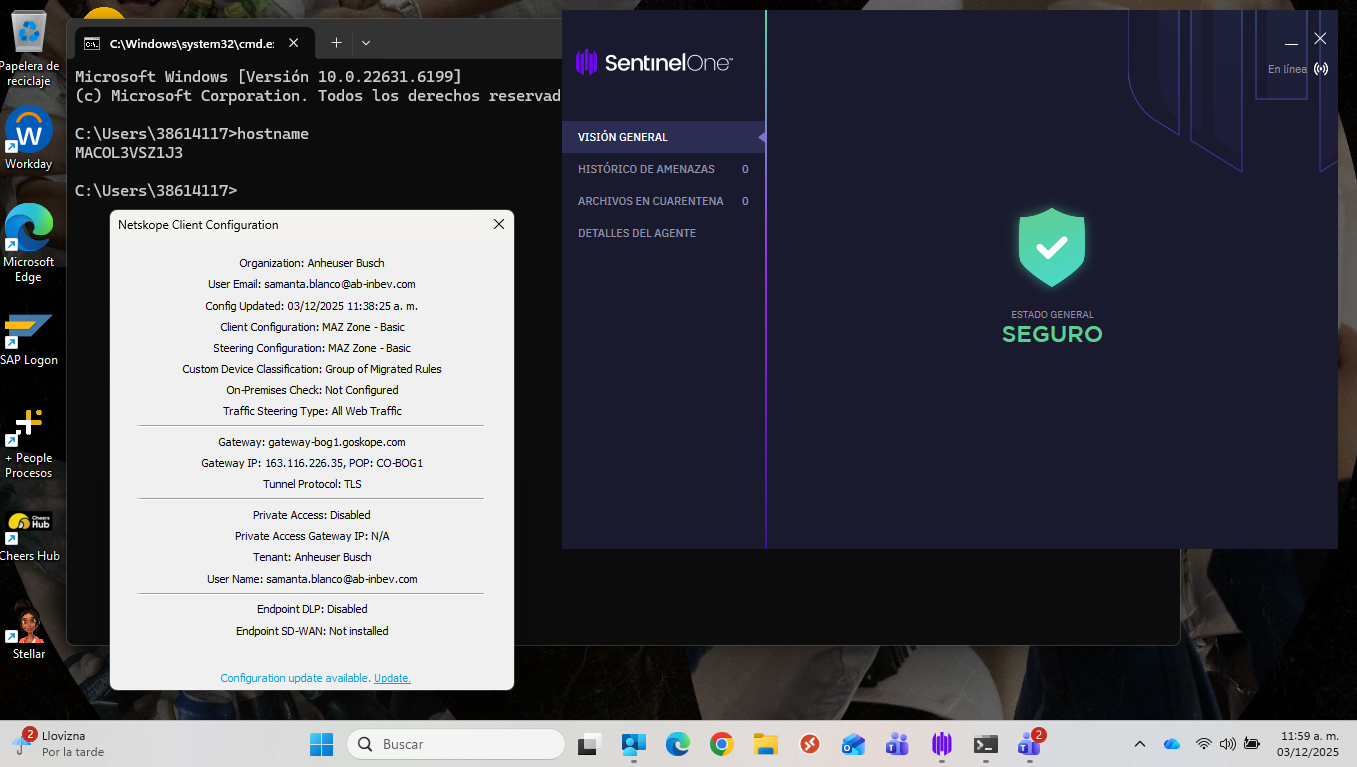1357x767 pixels.
Task: Add a new terminal tab
Action: pyautogui.click(x=337, y=43)
